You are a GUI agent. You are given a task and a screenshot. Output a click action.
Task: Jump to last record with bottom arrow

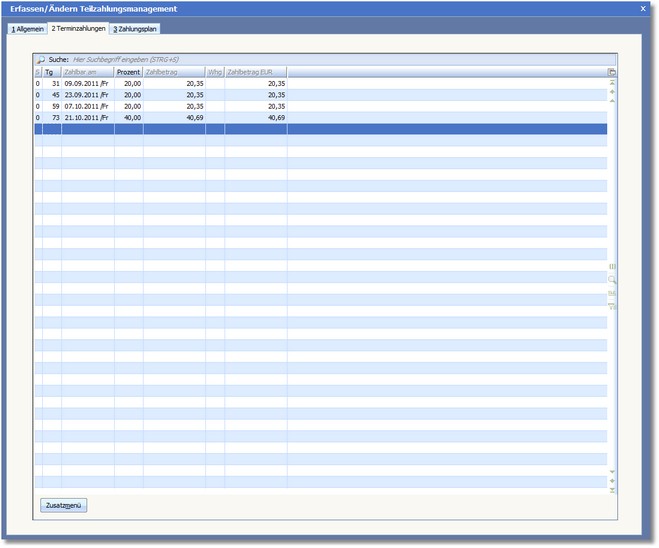point(612,490)
